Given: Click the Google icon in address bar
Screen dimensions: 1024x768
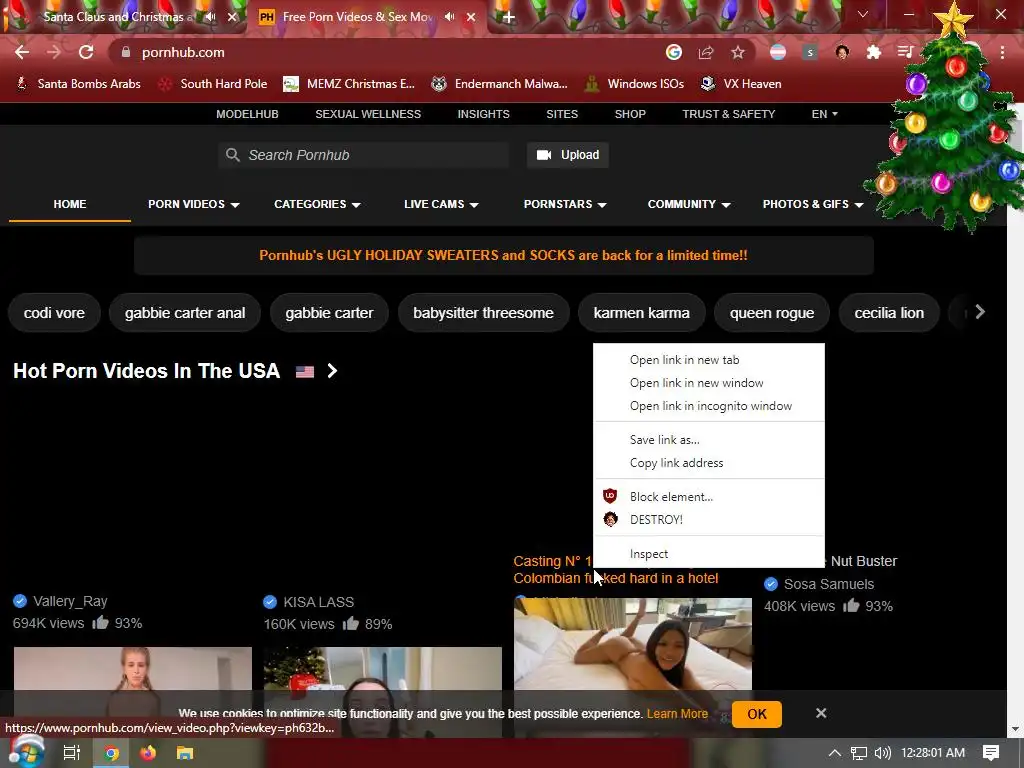Looking at the screenshot, I should pos(674,52).
